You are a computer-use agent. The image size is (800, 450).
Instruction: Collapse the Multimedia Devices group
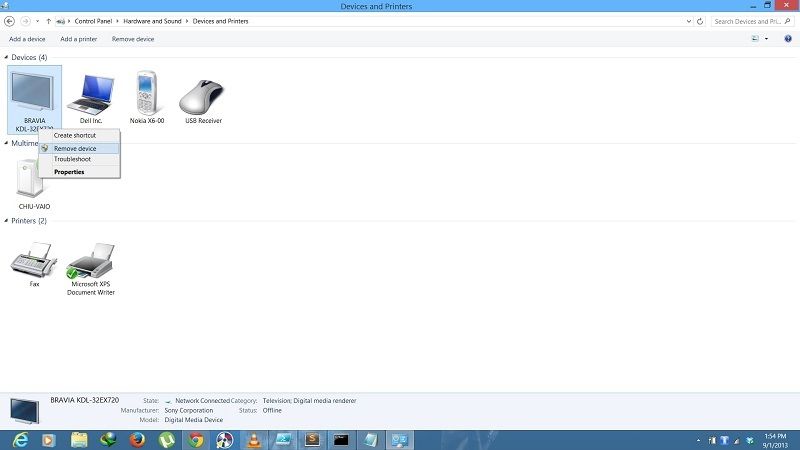[6, 143]
